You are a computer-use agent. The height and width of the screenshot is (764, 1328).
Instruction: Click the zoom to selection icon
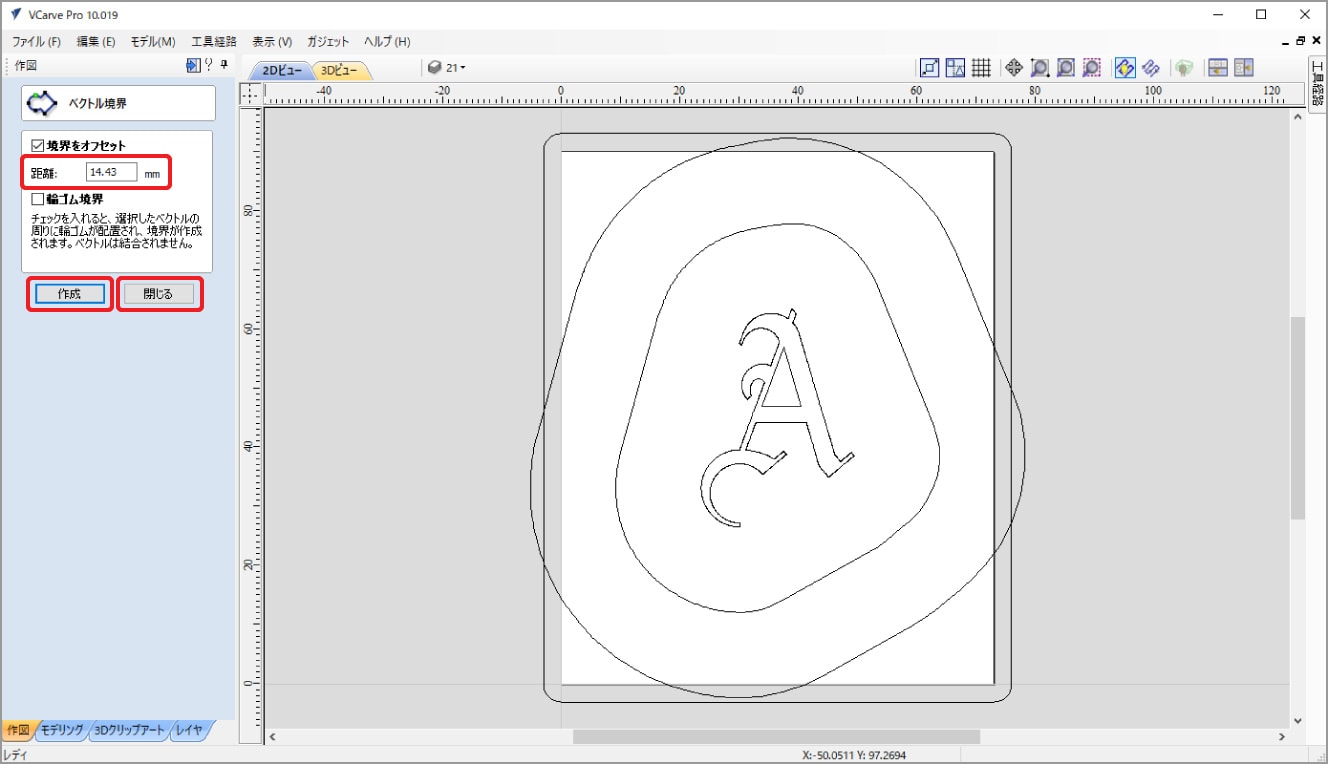(x=1092, y=68)
